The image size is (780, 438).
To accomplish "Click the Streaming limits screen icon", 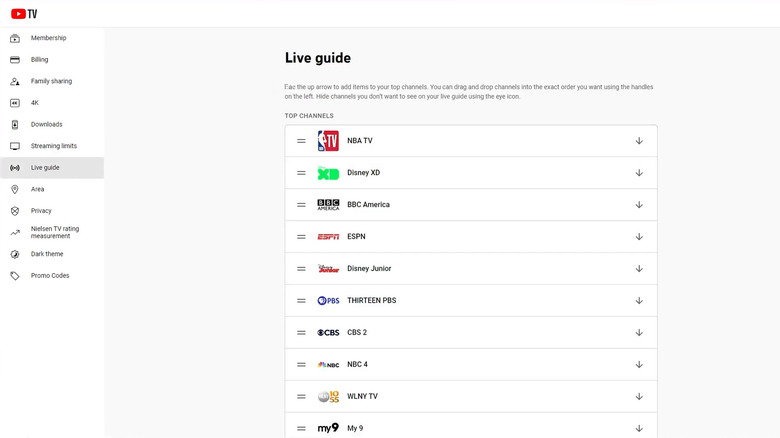I will point(15,146).
